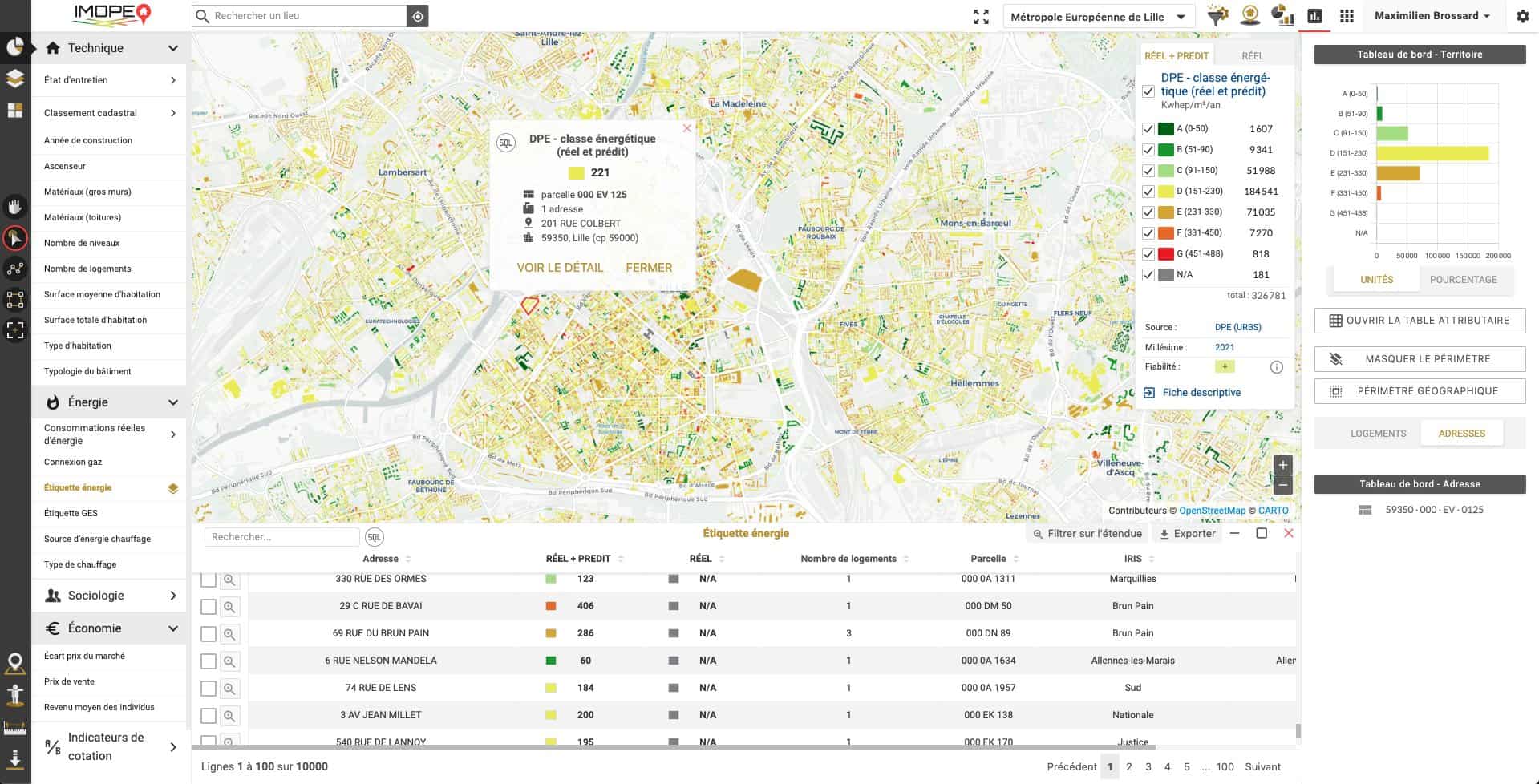Click the download icon in left sidebar
Screen dimensions: 1539x784
[15, 759]
